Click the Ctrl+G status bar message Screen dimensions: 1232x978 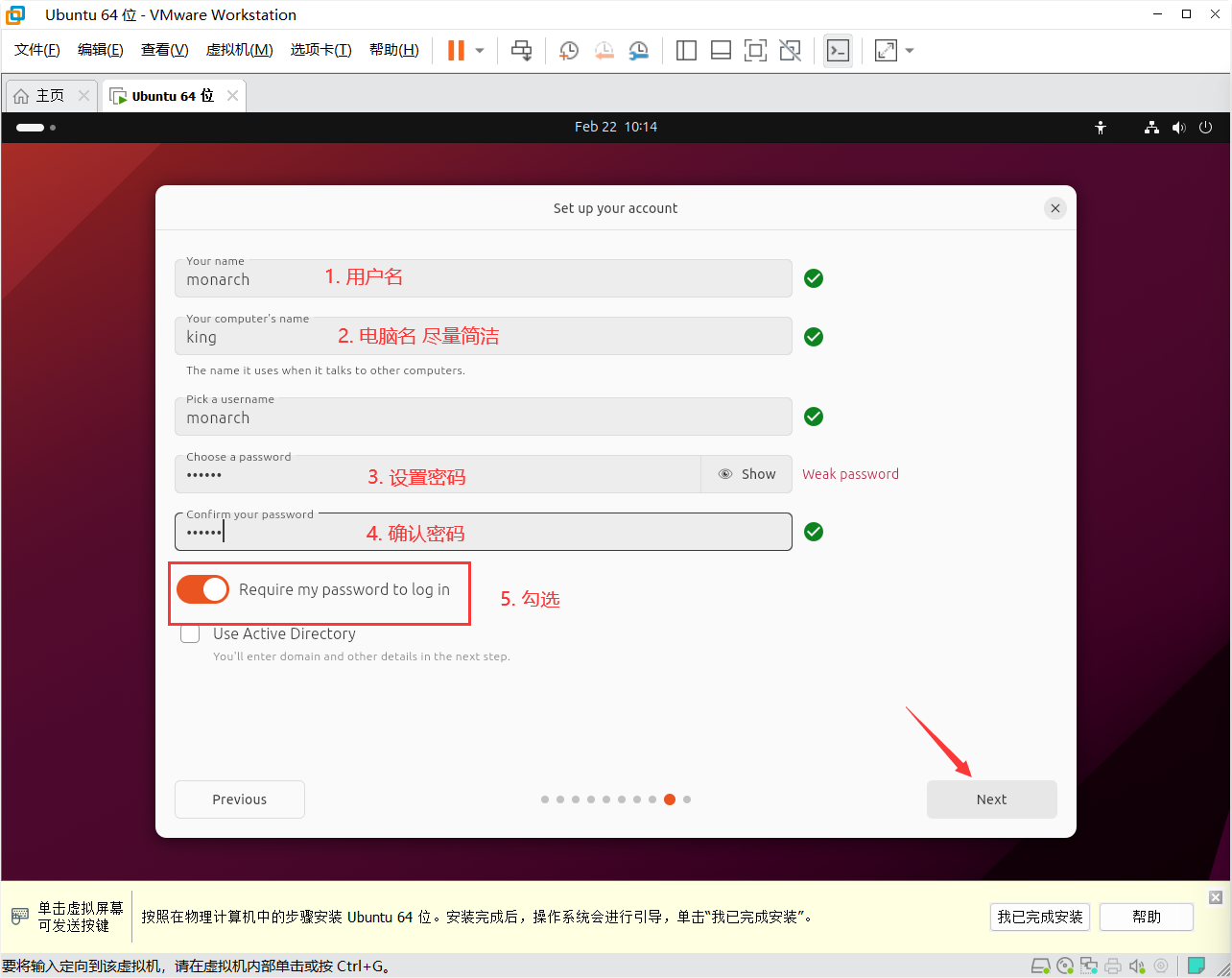pyautogui.click(x=196, y=966)
